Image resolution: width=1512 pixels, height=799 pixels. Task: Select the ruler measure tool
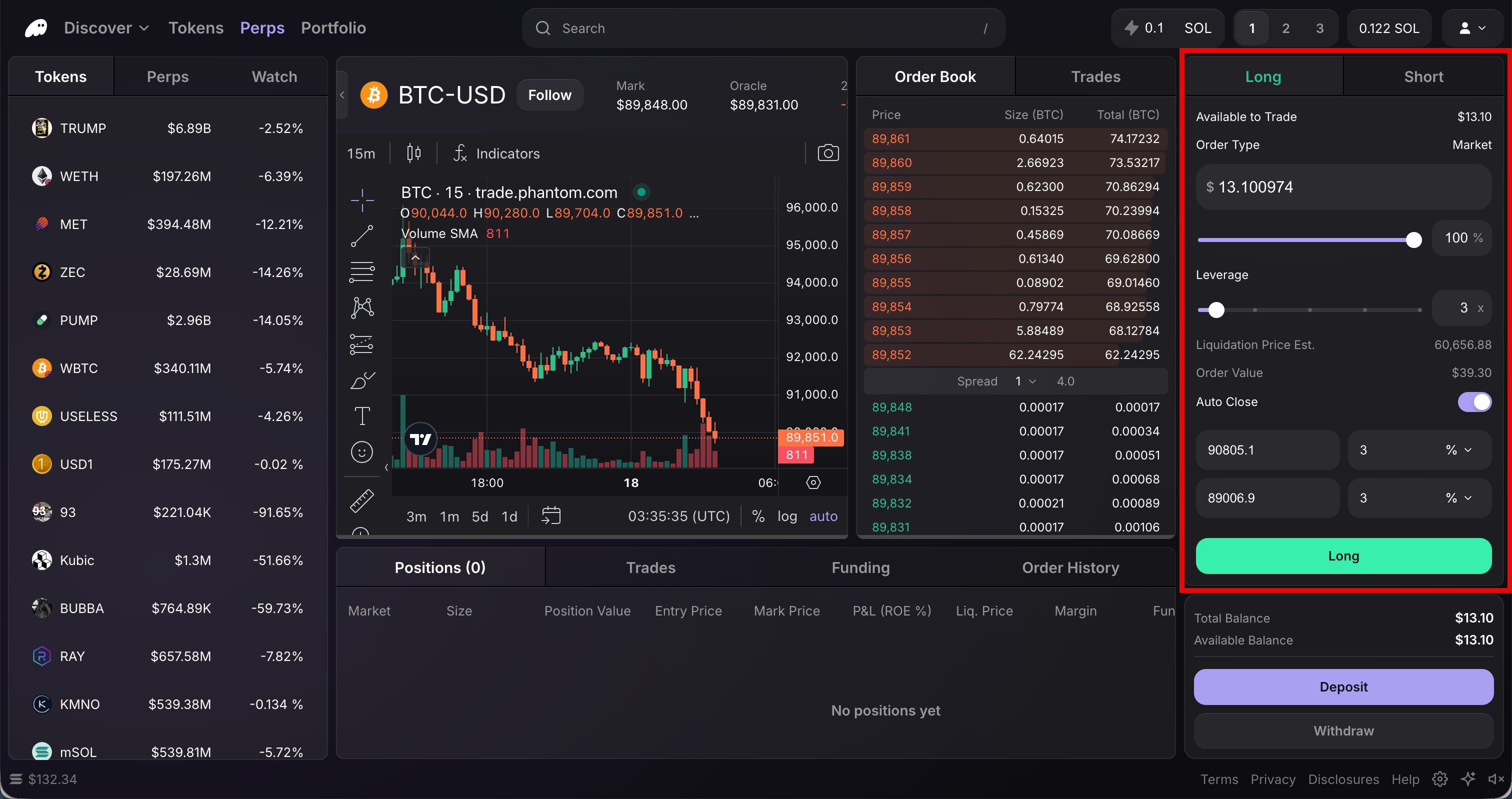361,501
